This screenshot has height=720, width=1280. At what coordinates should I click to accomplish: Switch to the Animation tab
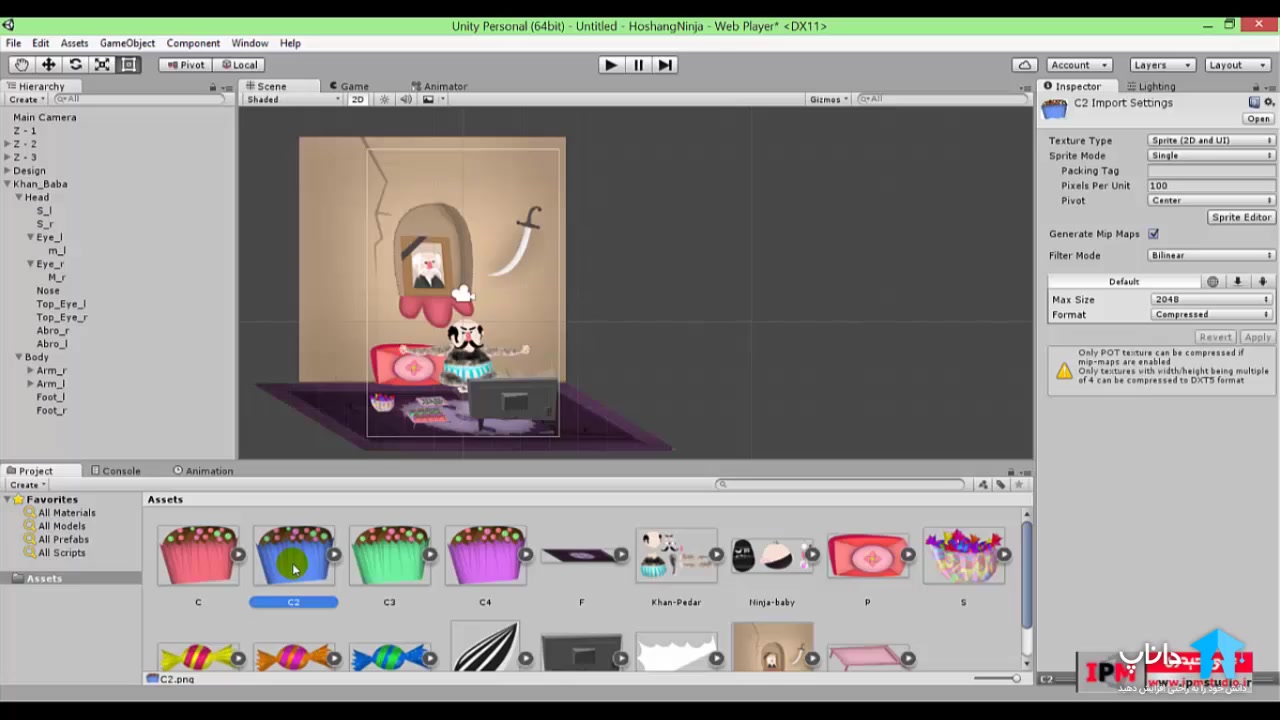[203, 471]
